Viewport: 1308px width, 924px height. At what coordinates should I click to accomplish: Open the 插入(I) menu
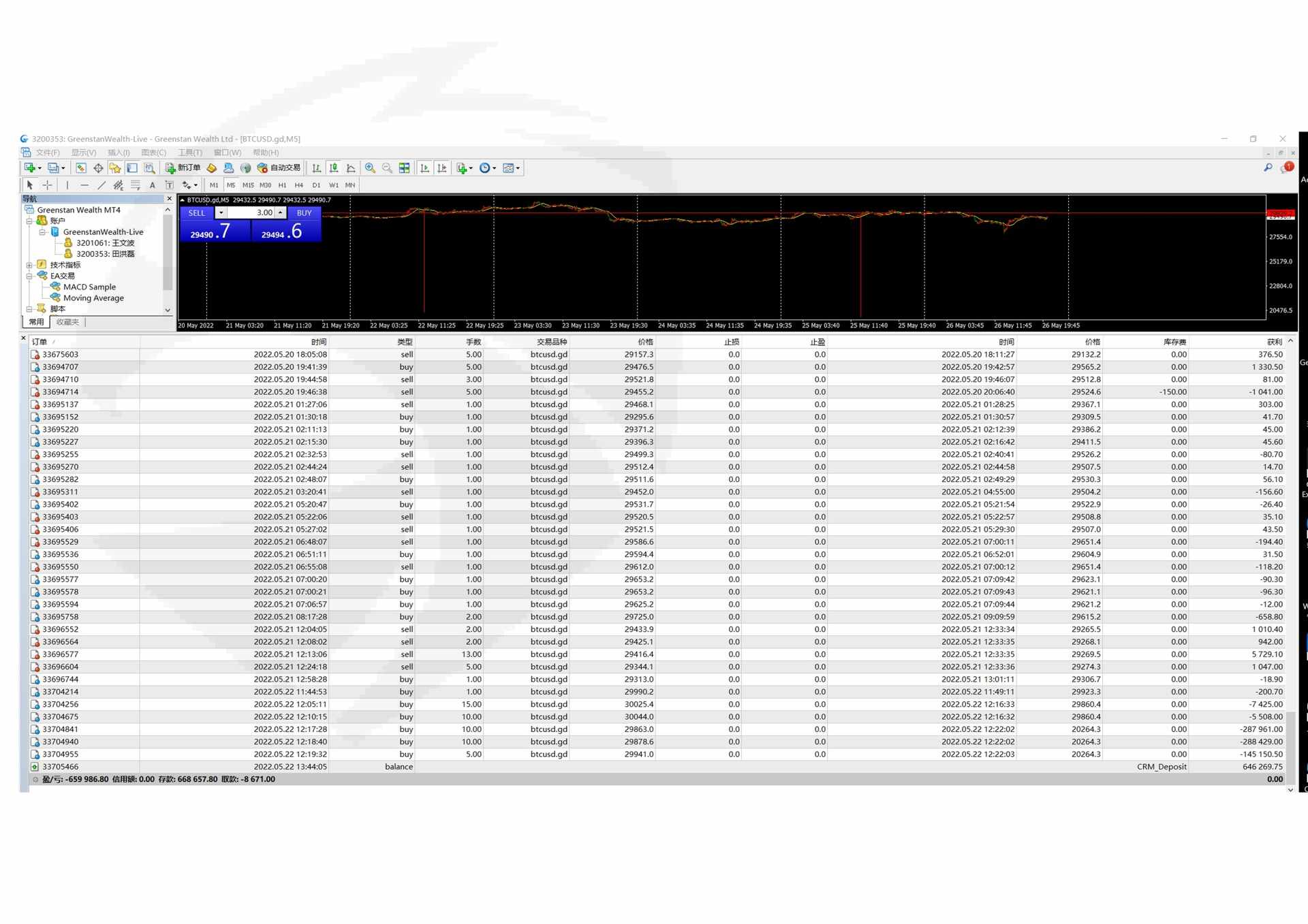(x=119, y=153)
